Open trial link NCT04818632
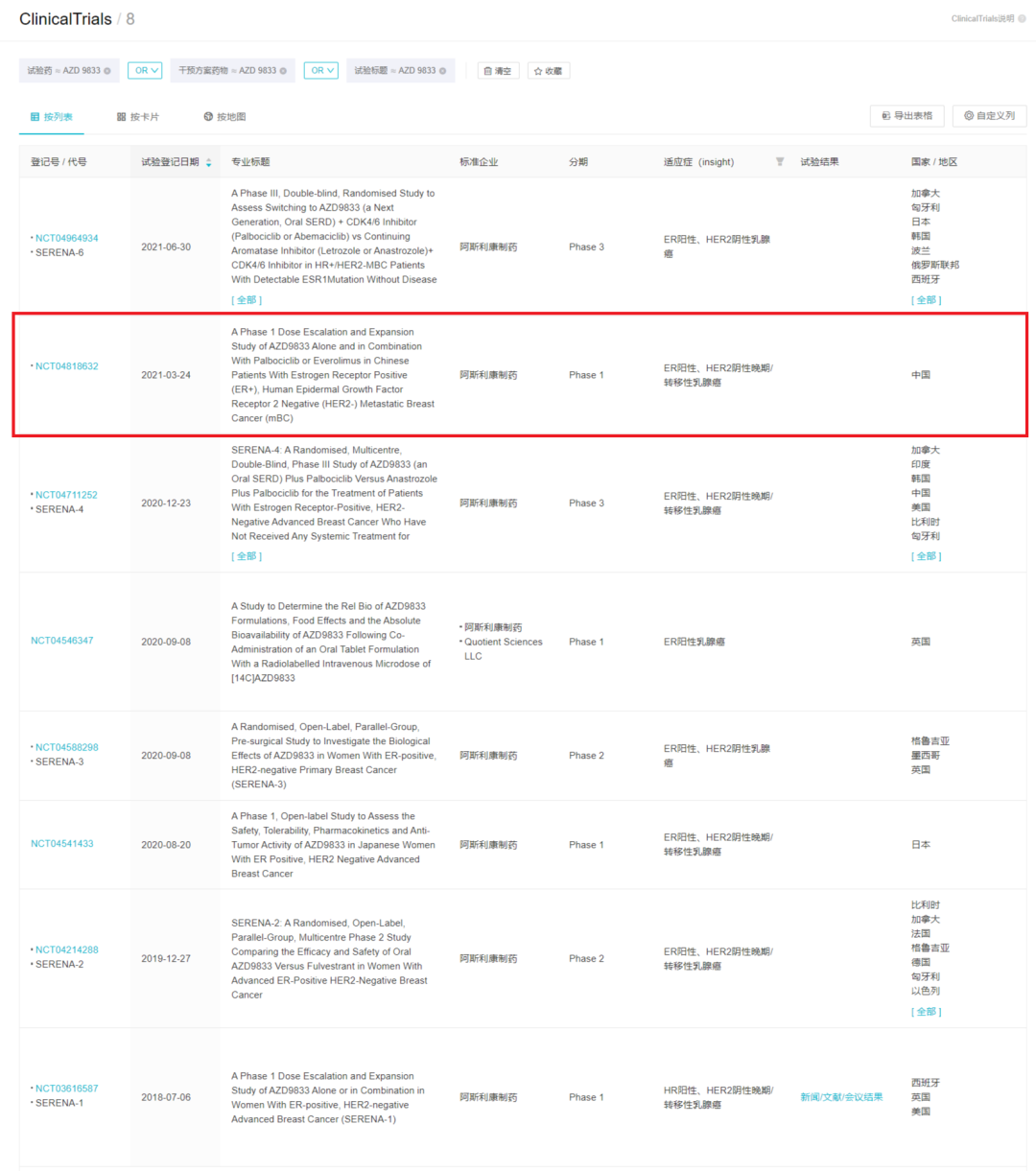Image resolution: width=1036 pixels, height=1171 pixels. 66,366
